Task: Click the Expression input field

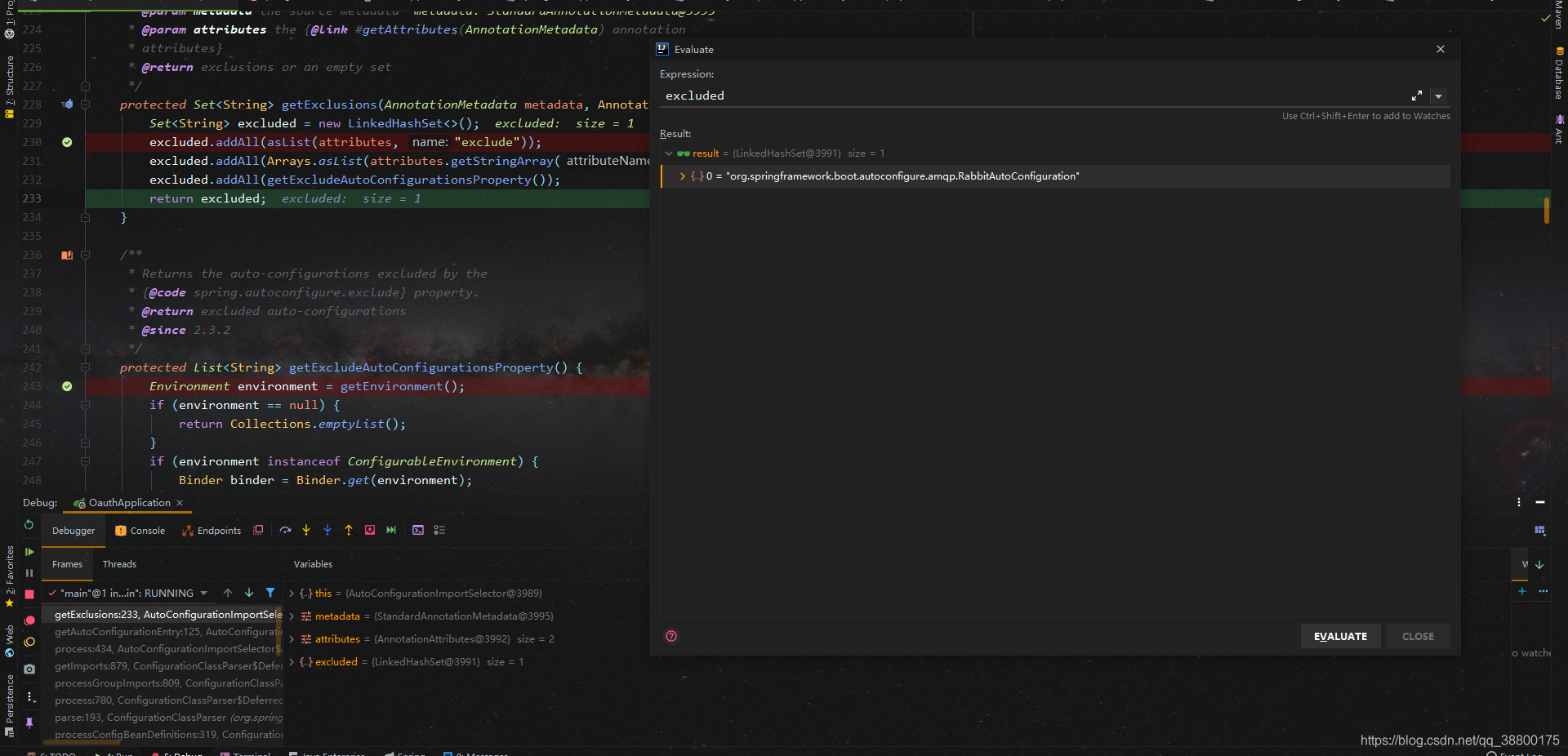Action: click(1033, 96)
